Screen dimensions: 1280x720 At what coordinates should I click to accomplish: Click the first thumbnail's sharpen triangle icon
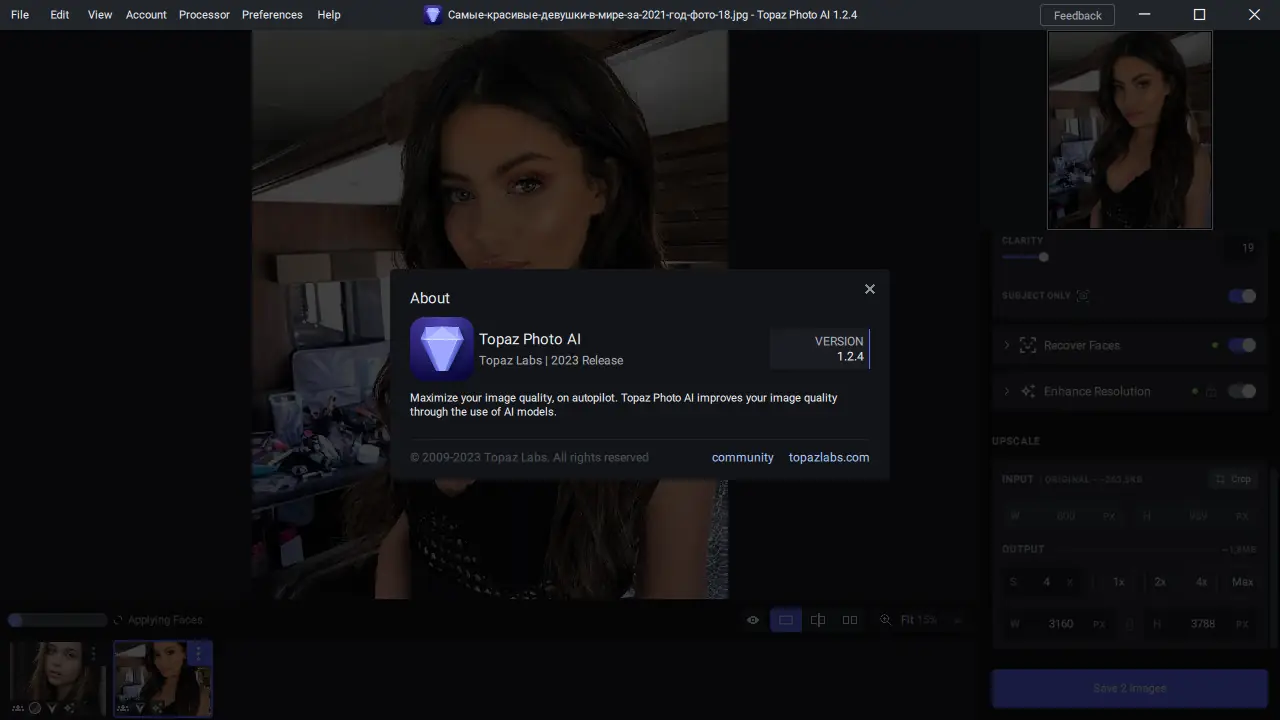(x=51, y=708)
